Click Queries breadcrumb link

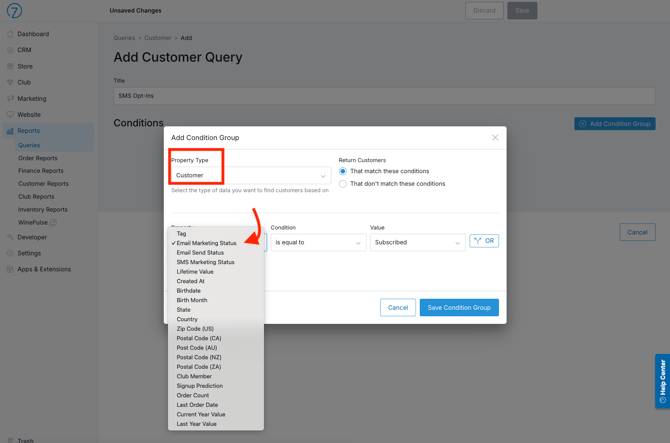point(124,38)
